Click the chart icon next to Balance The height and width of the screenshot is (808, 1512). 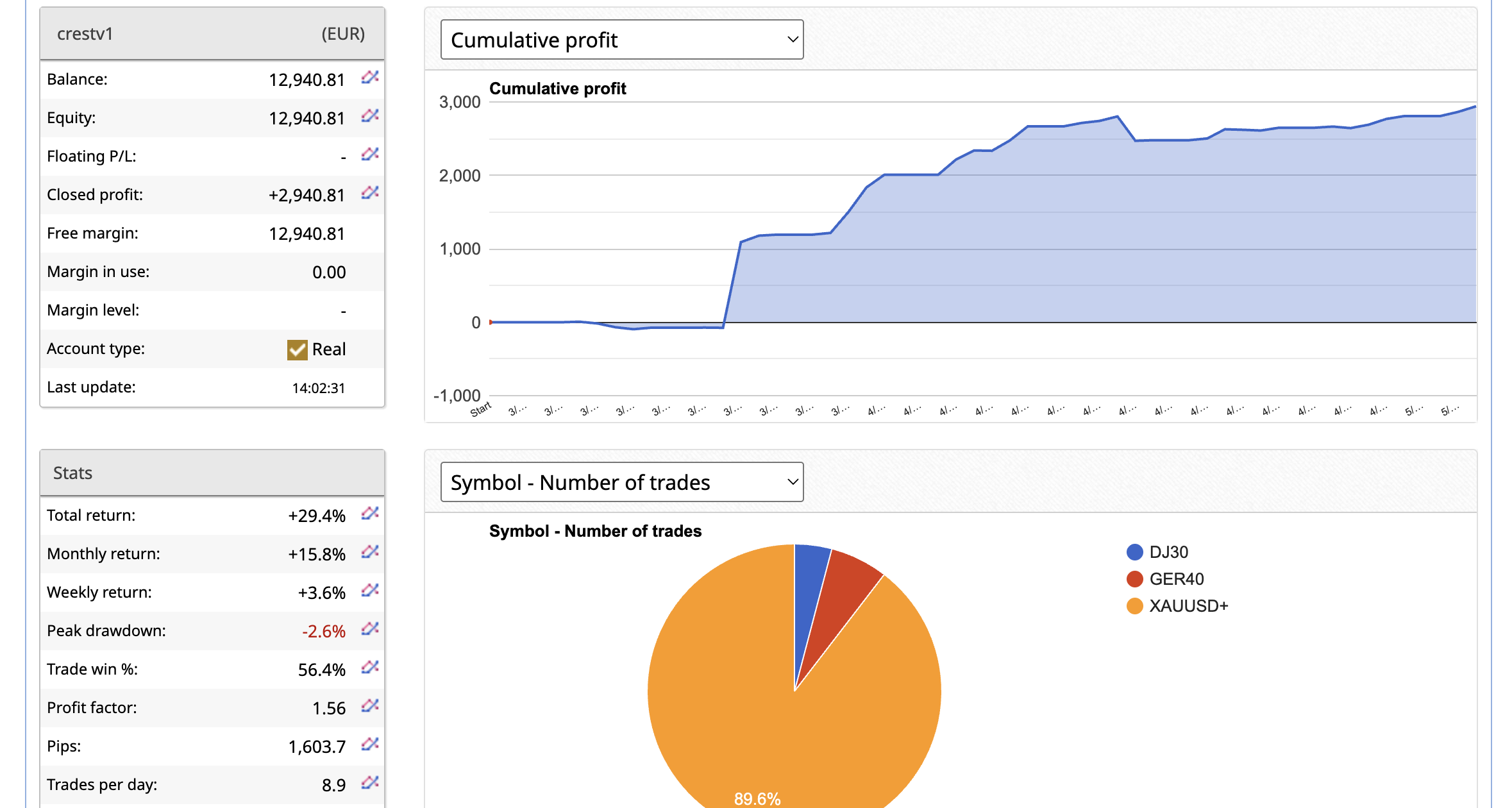click(370, 78)
